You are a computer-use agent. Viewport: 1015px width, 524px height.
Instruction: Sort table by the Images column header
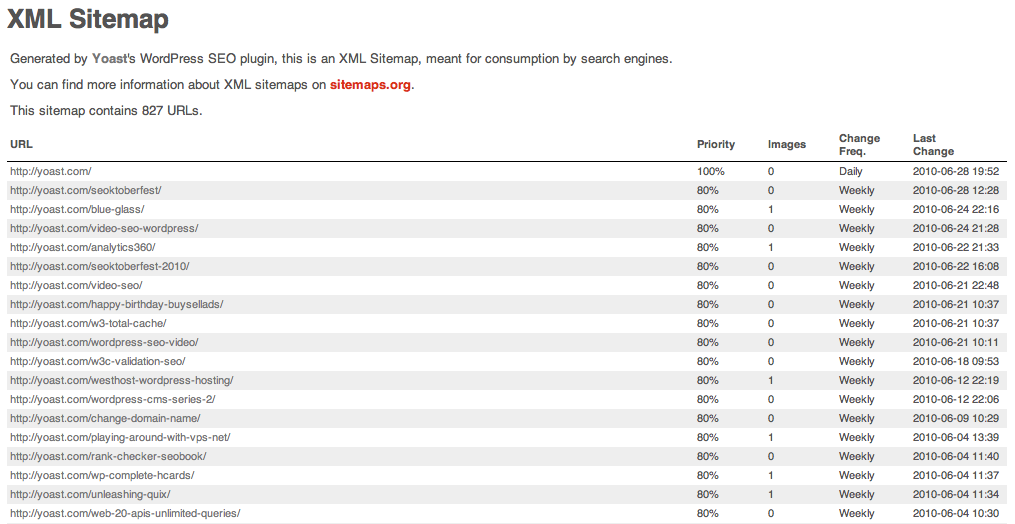(x=787, y=144)
